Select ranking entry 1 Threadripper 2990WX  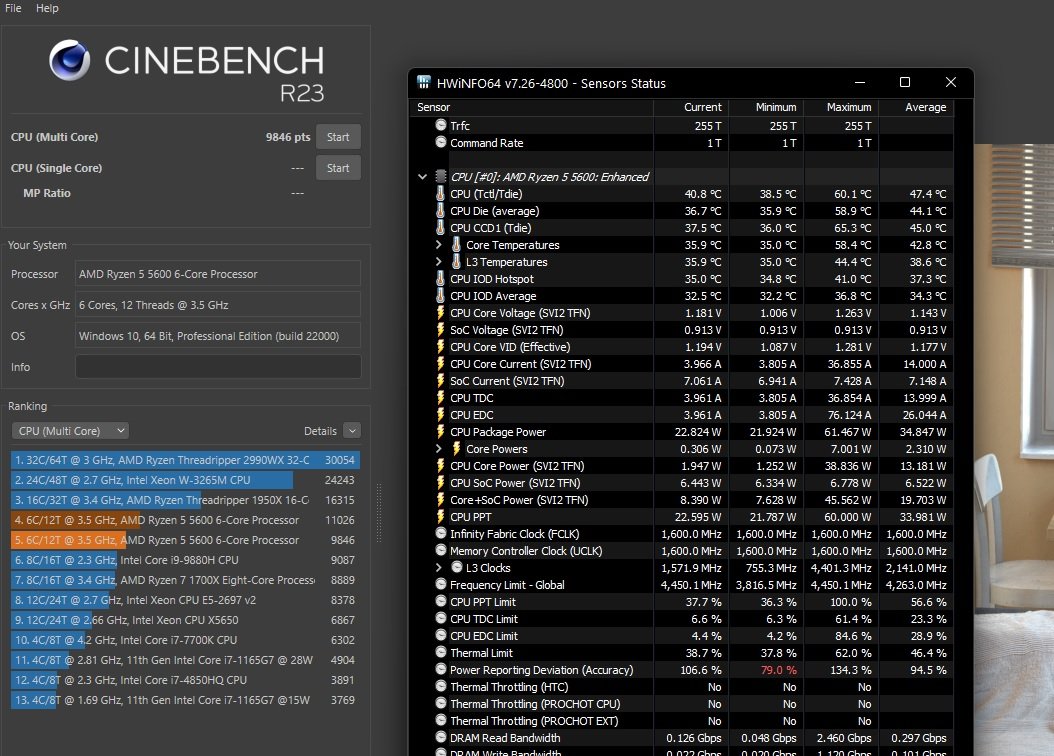(186, 460)
